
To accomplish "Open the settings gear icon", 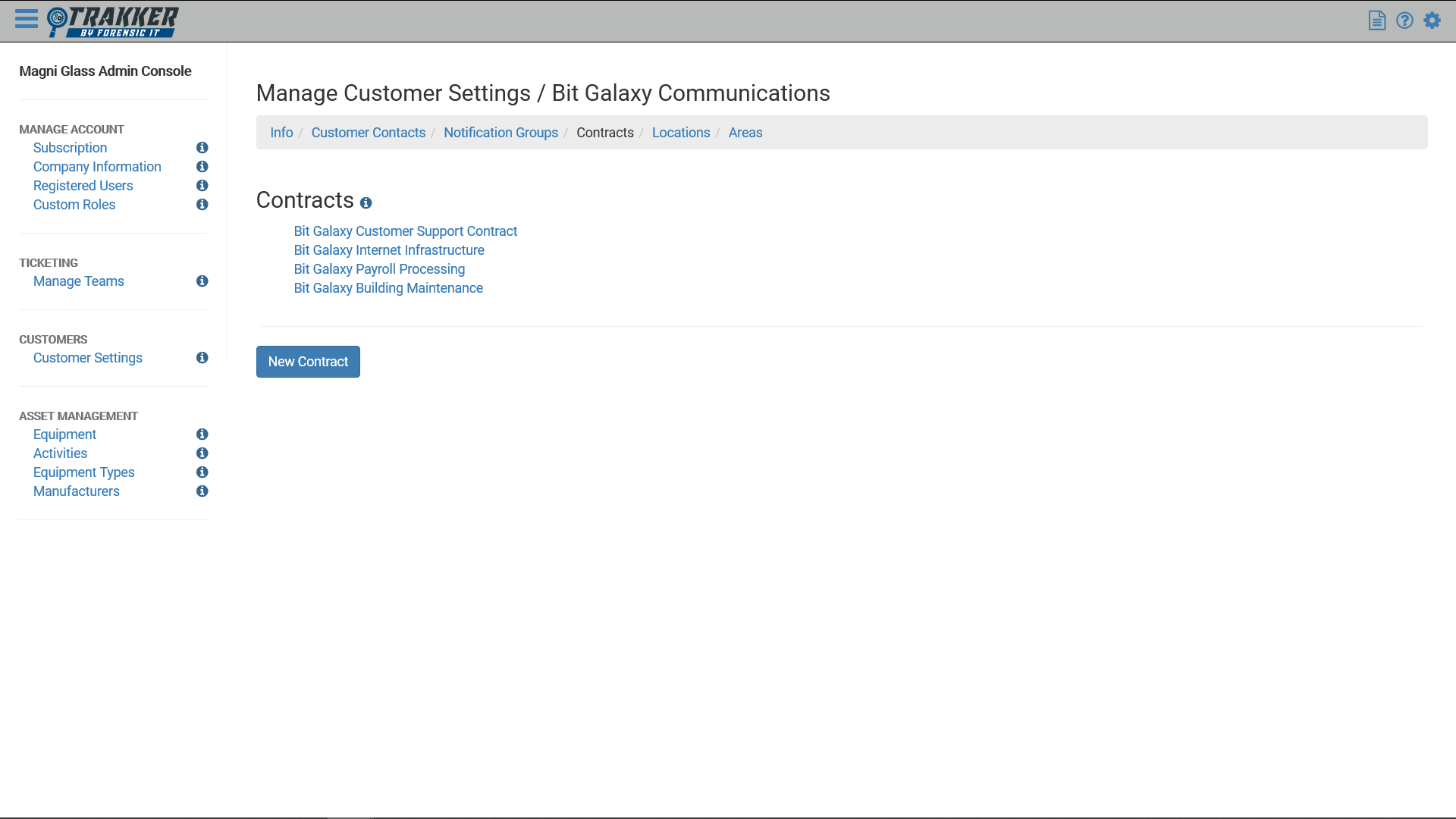I will point(1432,20).
